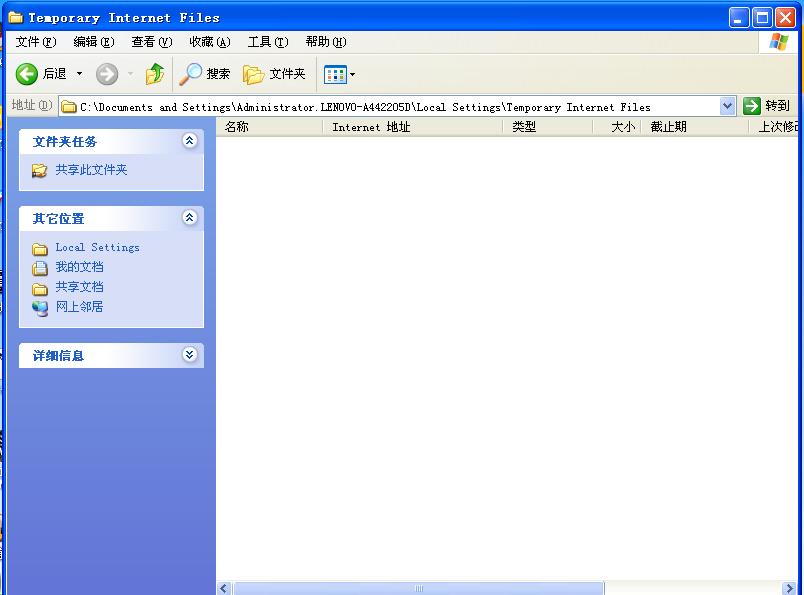Collapse the 文件夹任务 panel

click(189, 141)
